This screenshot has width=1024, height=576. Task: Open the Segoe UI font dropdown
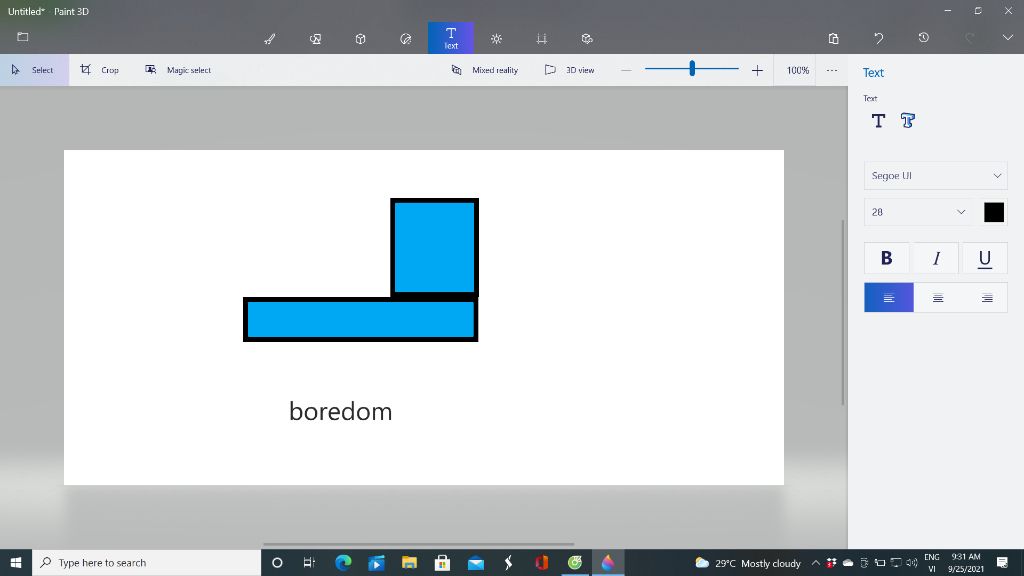935,176
